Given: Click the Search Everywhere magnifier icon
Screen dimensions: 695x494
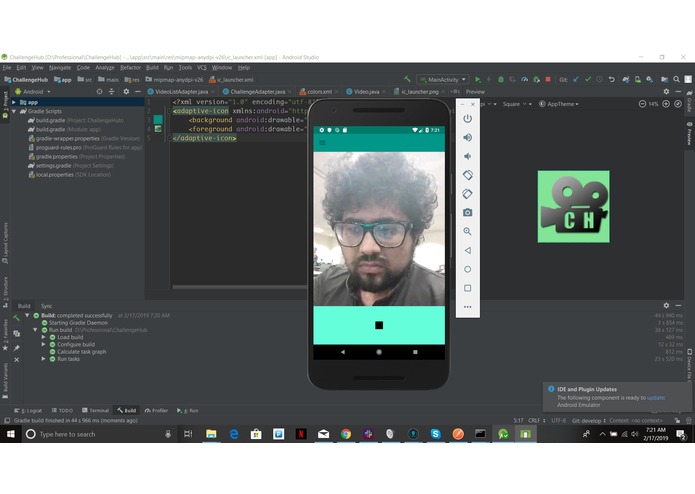Looking at the screenshot, I should [x=676, y=79].
